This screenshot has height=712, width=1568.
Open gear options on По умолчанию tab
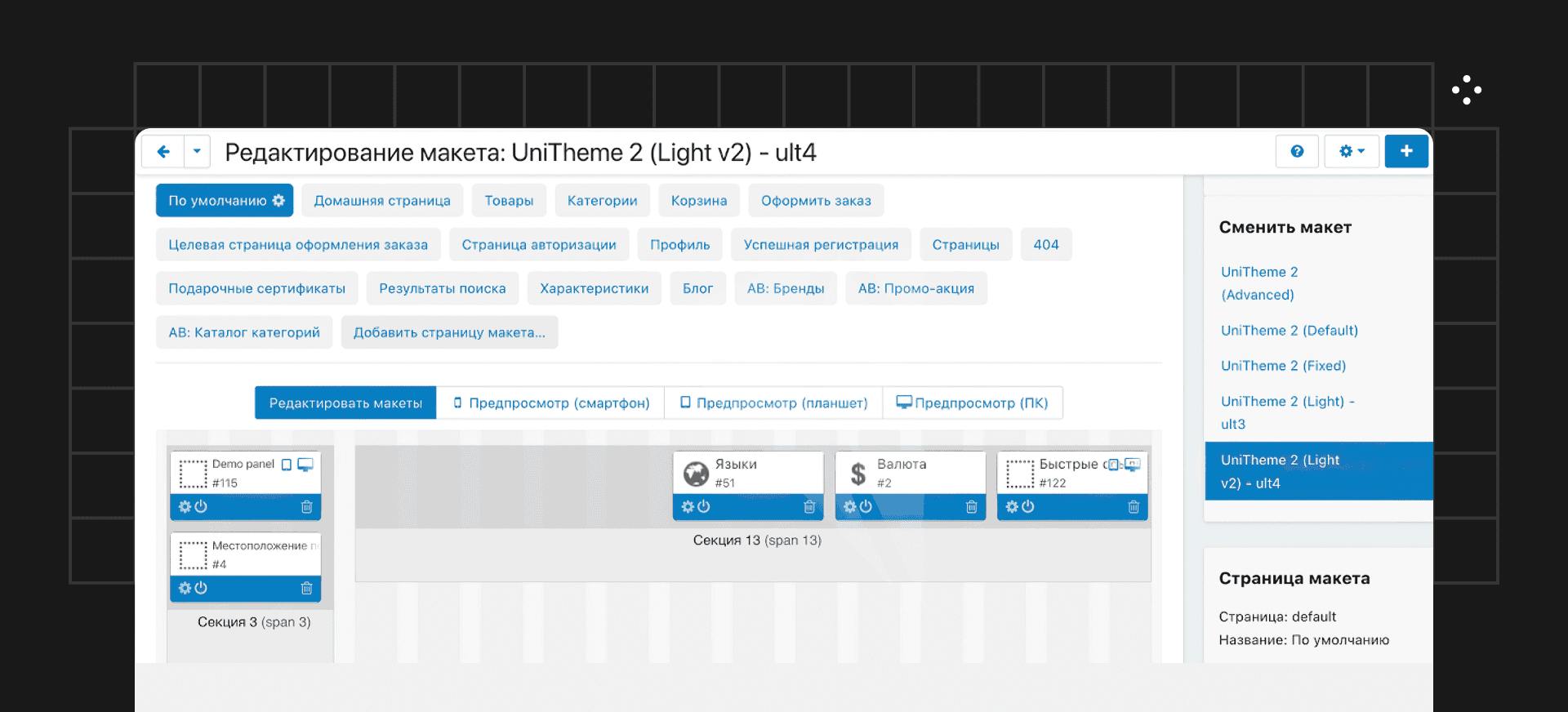pyautogui.click(x=278, y=200)
